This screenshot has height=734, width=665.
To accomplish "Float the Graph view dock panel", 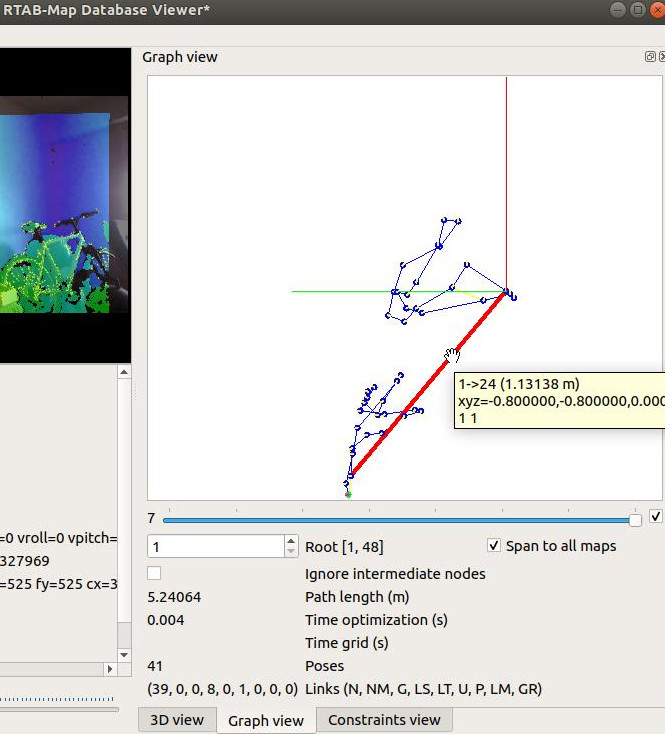I will click(650, 57).
